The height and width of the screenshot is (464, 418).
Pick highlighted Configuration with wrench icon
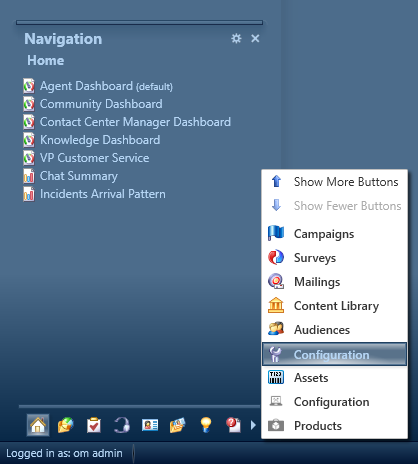tap(334, 354)
